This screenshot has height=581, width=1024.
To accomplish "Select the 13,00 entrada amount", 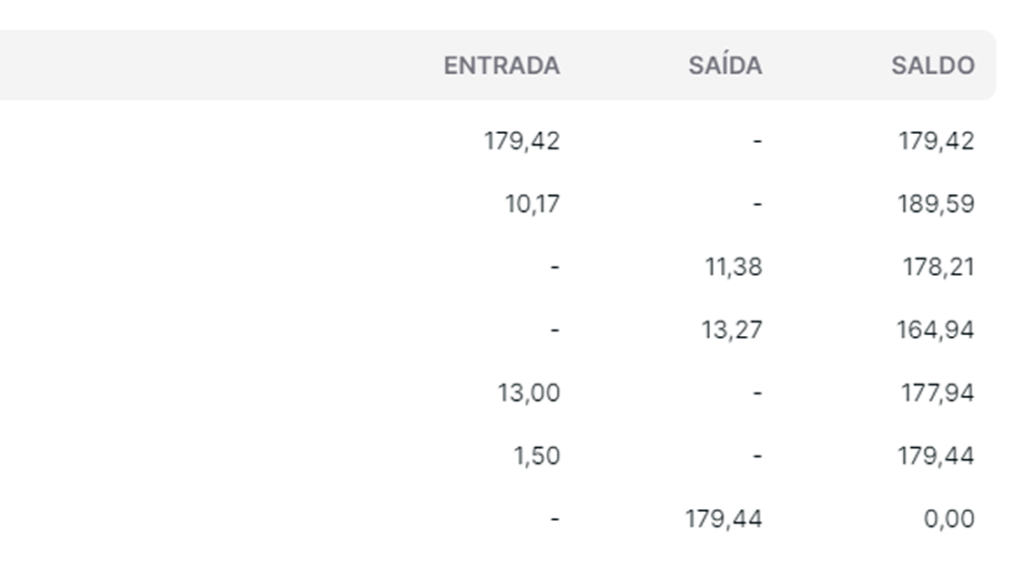I will pyautogui.click(x=529, y=393).
